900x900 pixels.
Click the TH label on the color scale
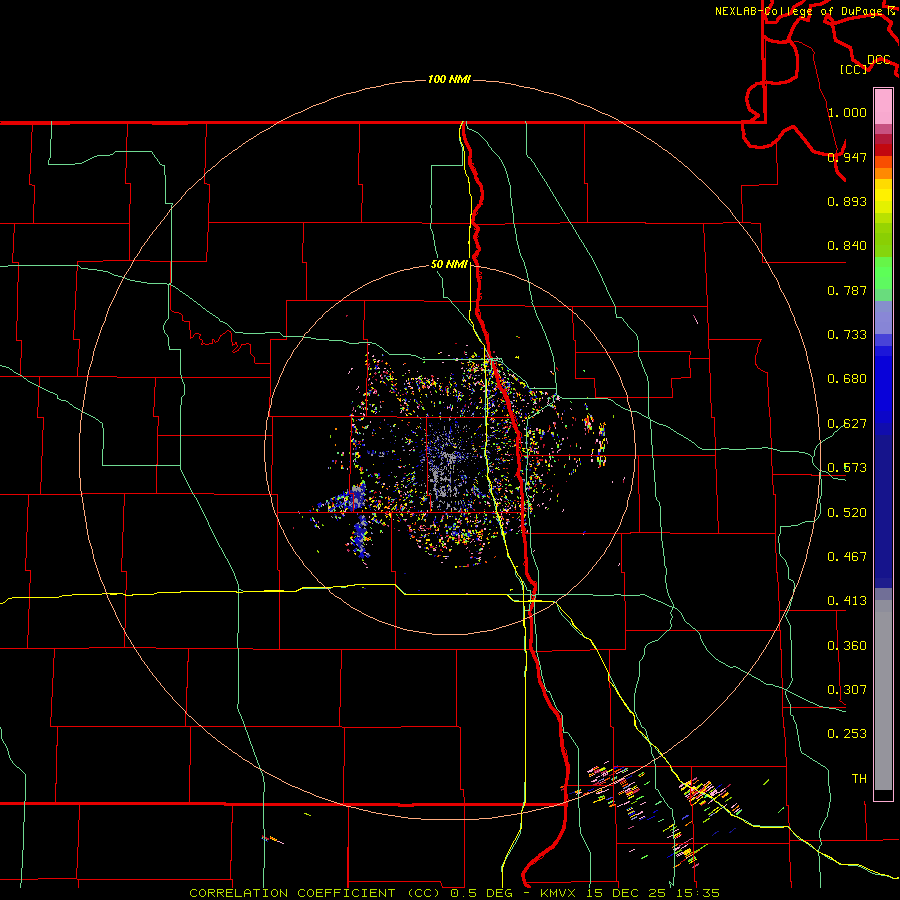click(x=859, y=779)
